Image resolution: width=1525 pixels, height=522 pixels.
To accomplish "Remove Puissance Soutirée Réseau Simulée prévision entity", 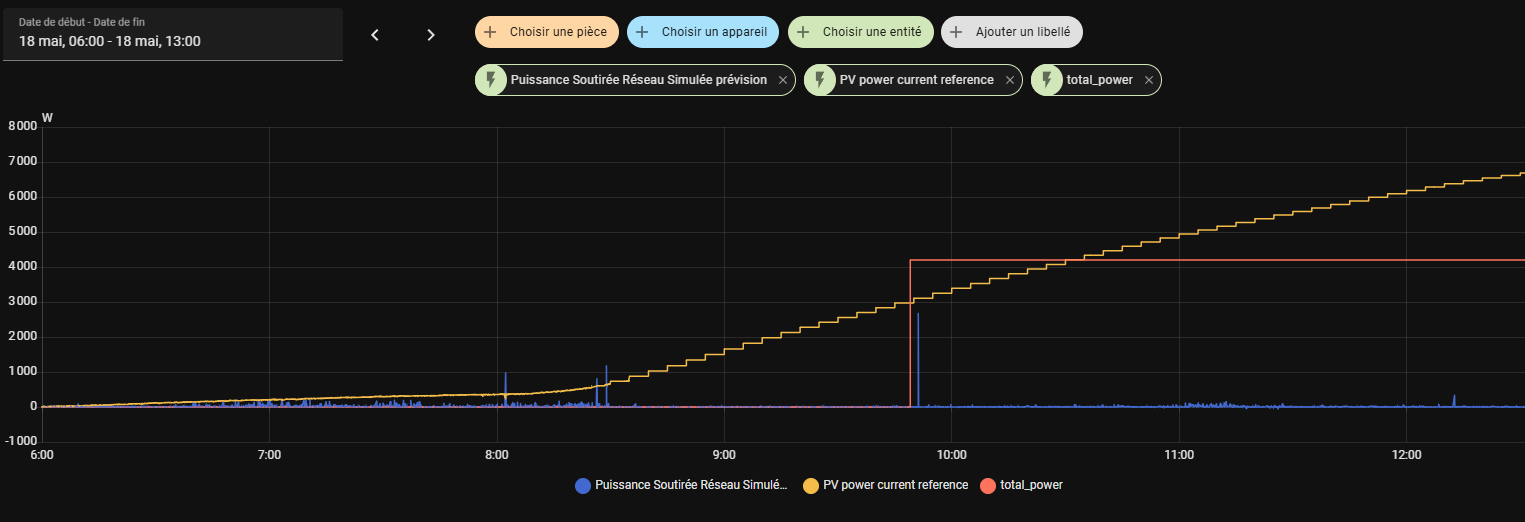I will pos(783,80).
